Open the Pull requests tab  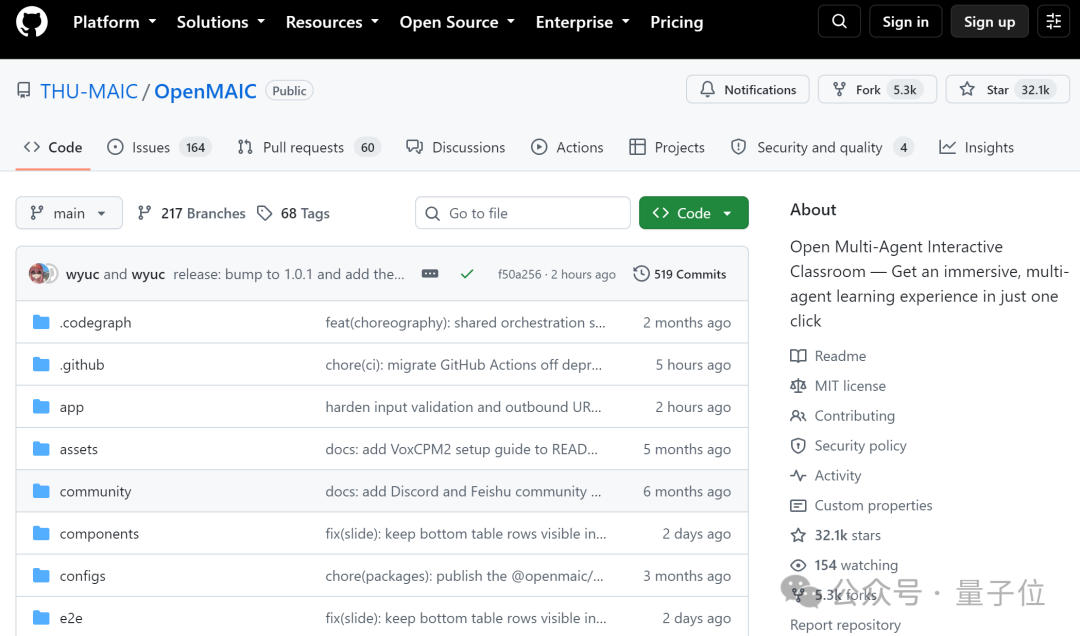click(309, 147)
